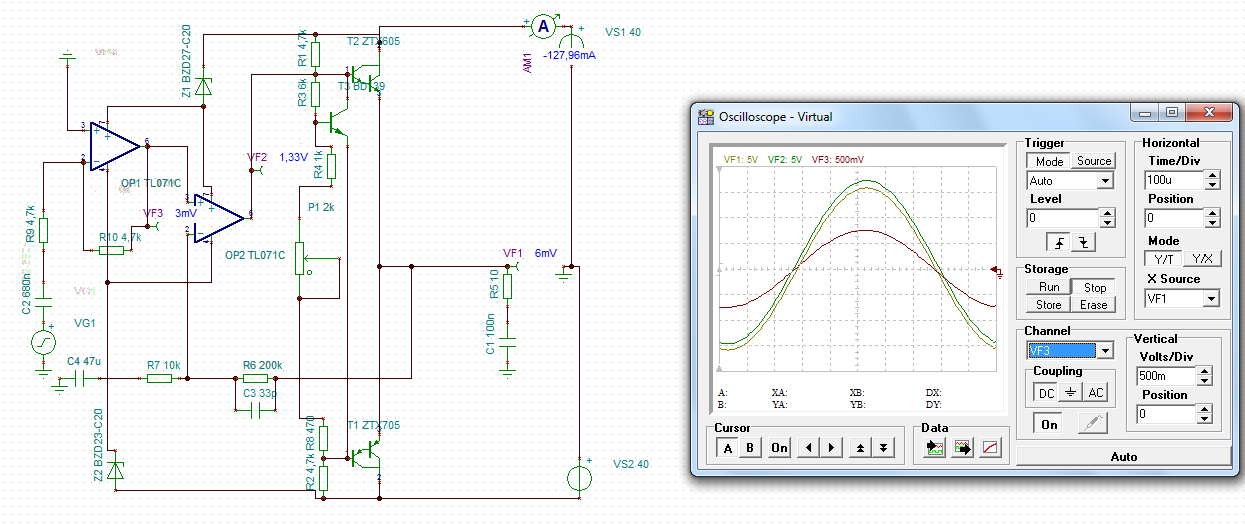This screenshot has width=1245, height=524.
Task: Toggle cursor On button
Action: [779, 448]
